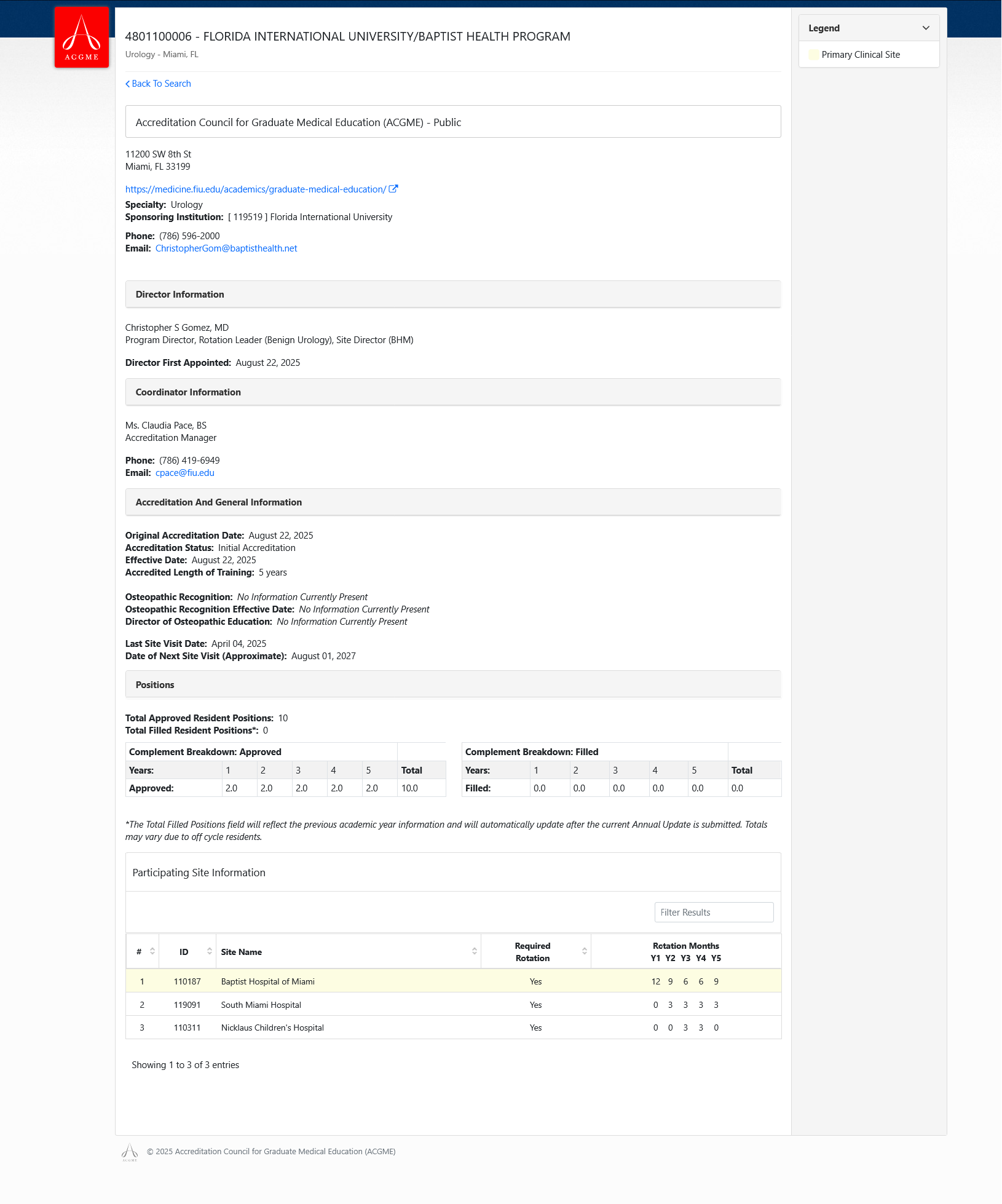Click the ACGME red logo
Screen dimensions: 1002x1204
[82, 37]
